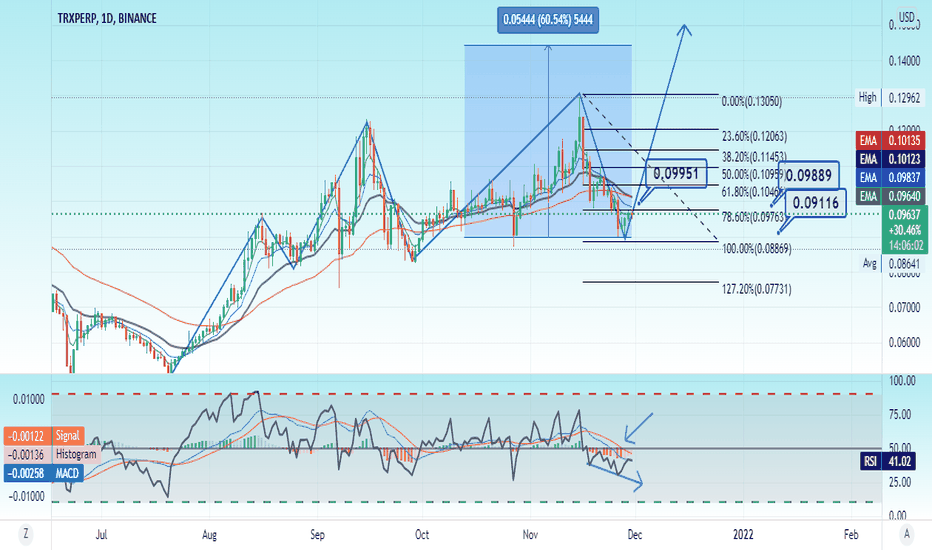This screenshot has height=550, width=932.
Task: Click the TRXPERP, 1D, BINANCE chart title
Action: pyautogui.click(x=107, y=18)
